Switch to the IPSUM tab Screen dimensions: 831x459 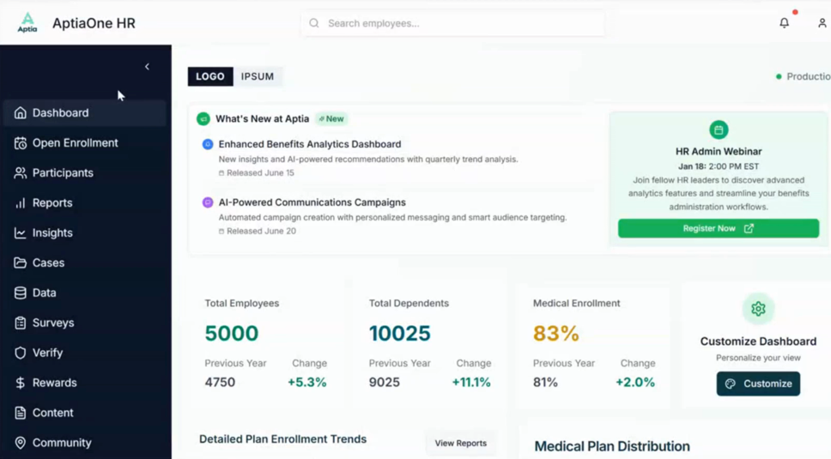[x=257, y=76]
